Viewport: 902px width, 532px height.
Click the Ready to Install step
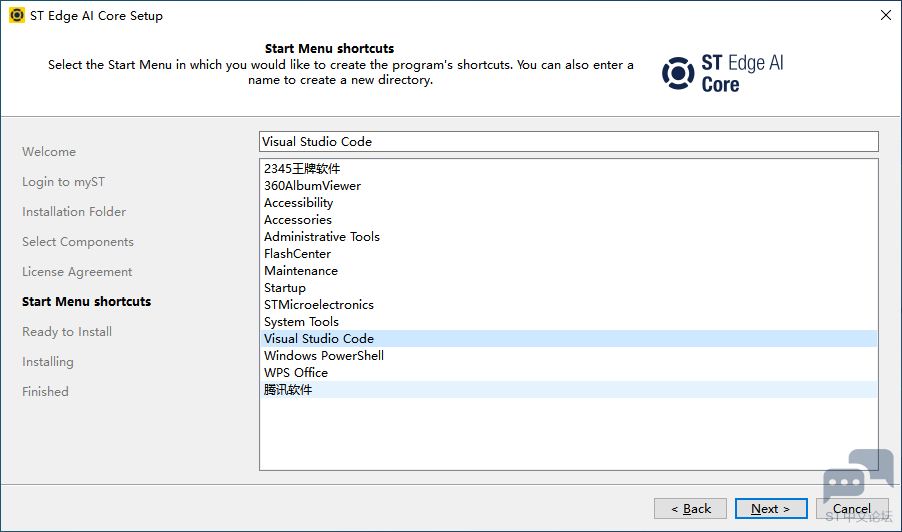point(67,332)
